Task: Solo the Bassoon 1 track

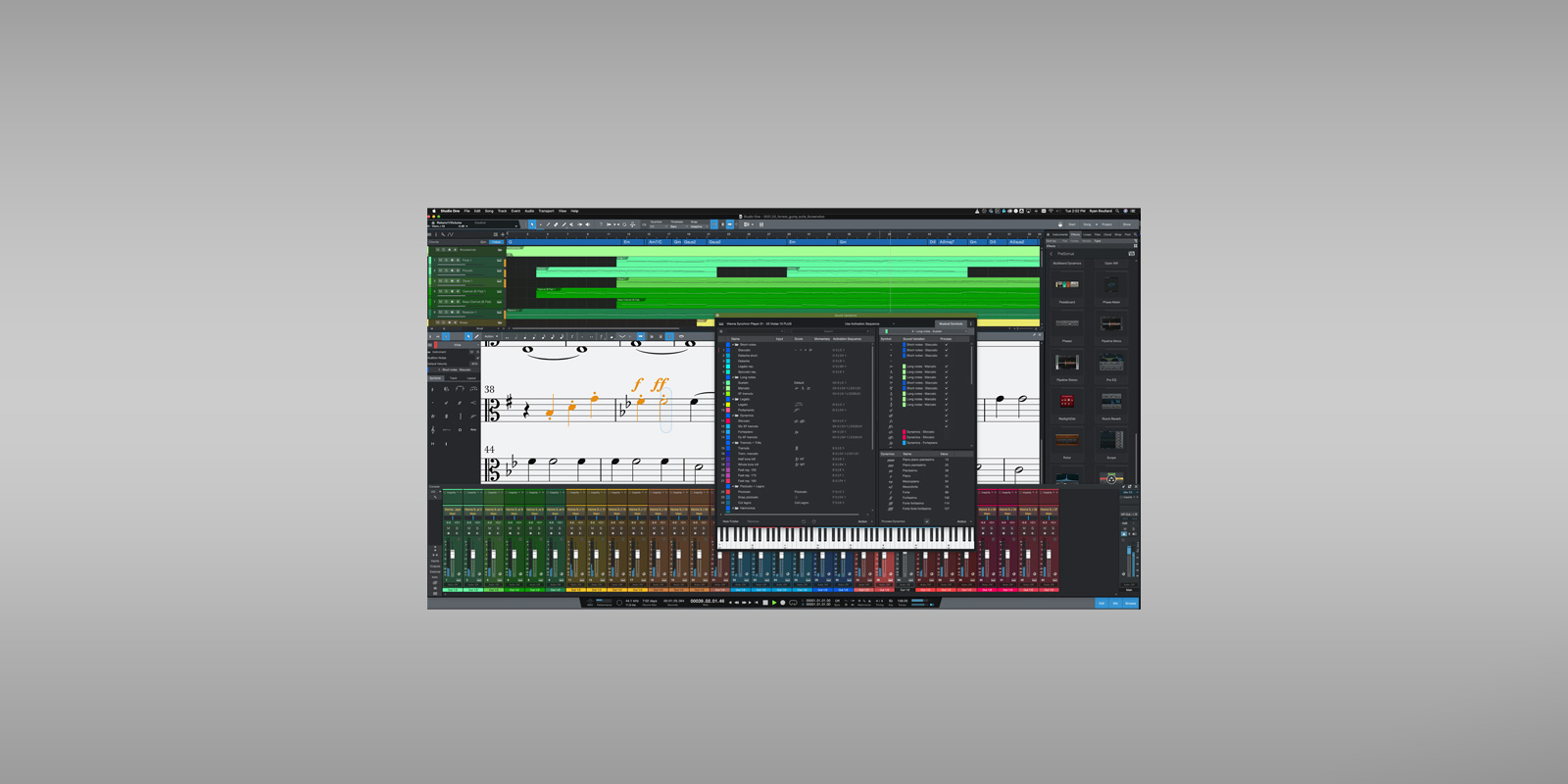Action: pyautogui.click(x=446, y=312)
